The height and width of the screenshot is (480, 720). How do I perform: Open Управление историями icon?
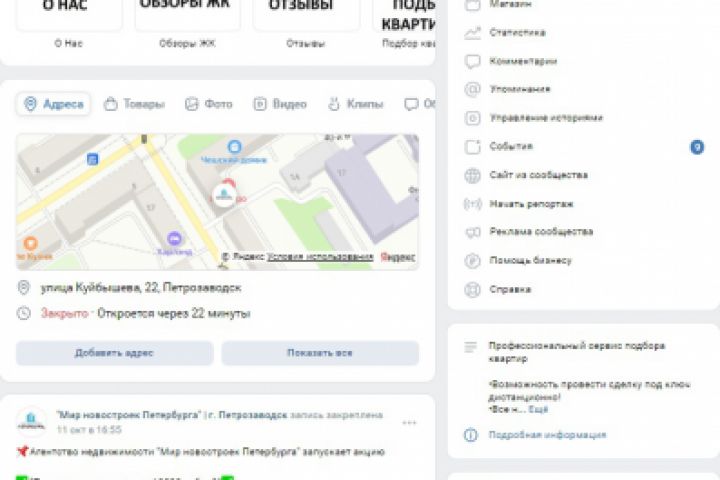click(x=472, y=118)
